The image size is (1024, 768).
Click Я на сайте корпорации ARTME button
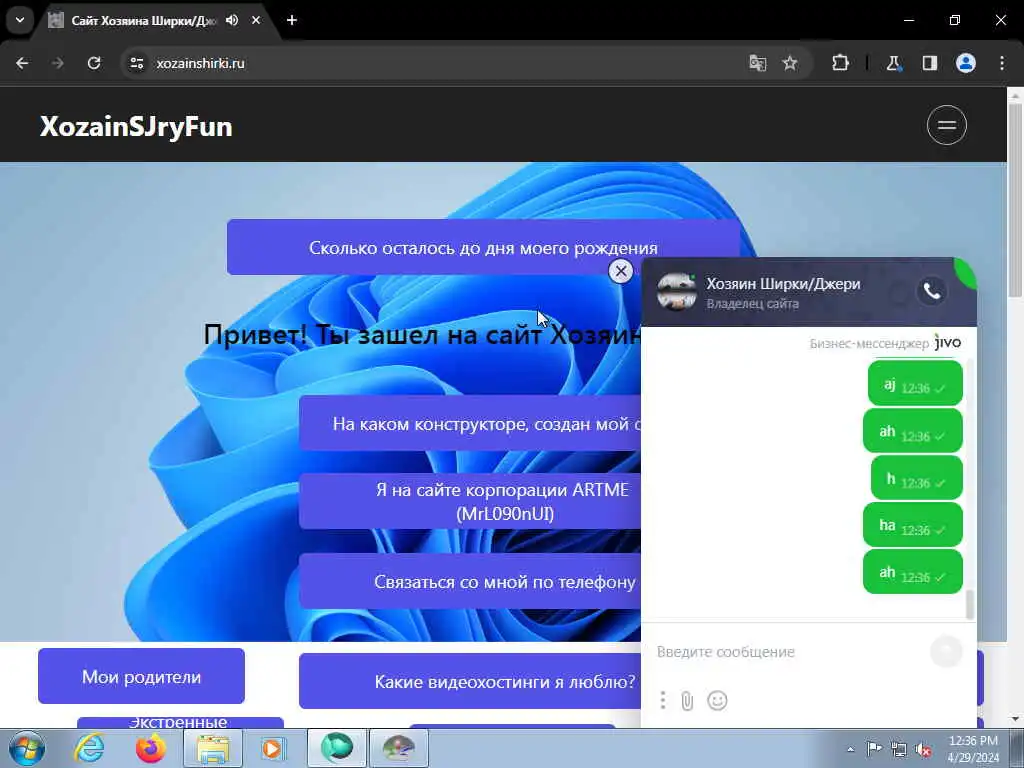470,502
